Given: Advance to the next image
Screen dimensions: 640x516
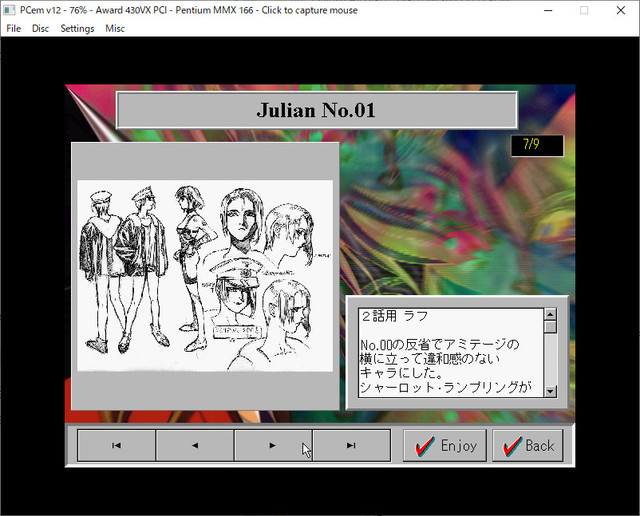Looking at the screenshot, I should (273, 445).
